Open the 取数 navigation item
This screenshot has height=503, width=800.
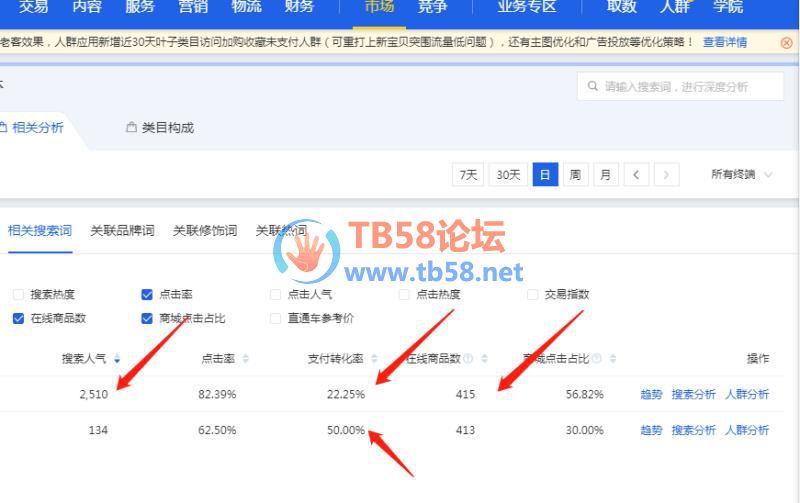621,7
